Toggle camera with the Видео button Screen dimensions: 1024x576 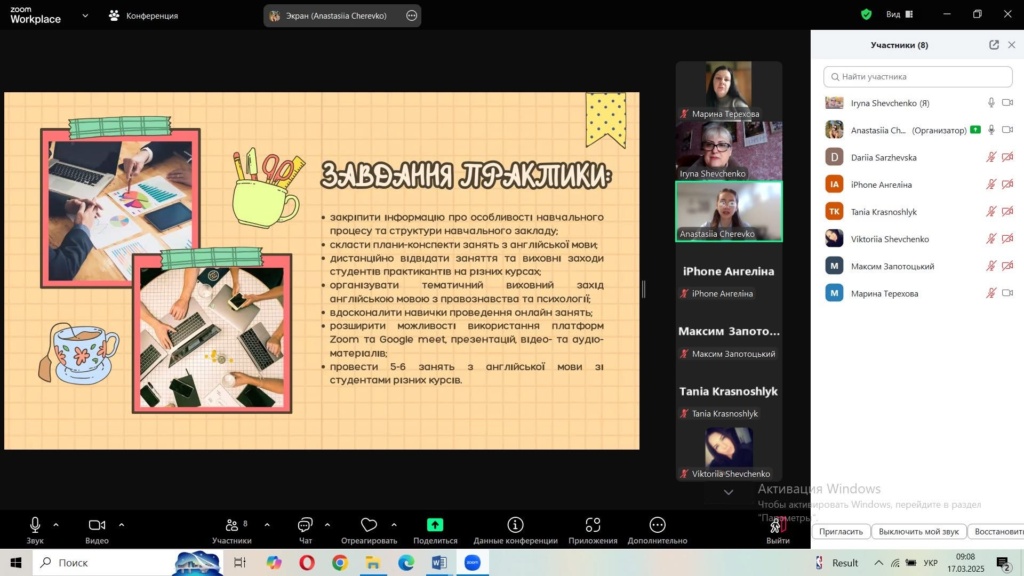tap(97, 530)
